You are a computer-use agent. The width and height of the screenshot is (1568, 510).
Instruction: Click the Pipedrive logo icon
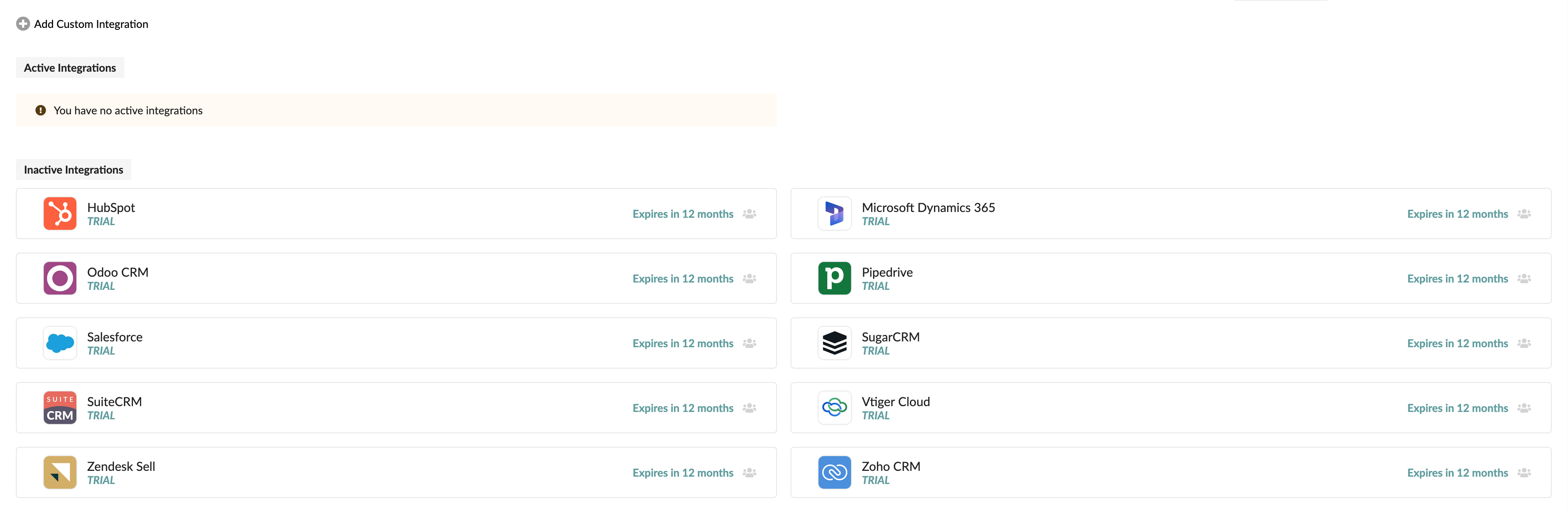pos(834,278)
